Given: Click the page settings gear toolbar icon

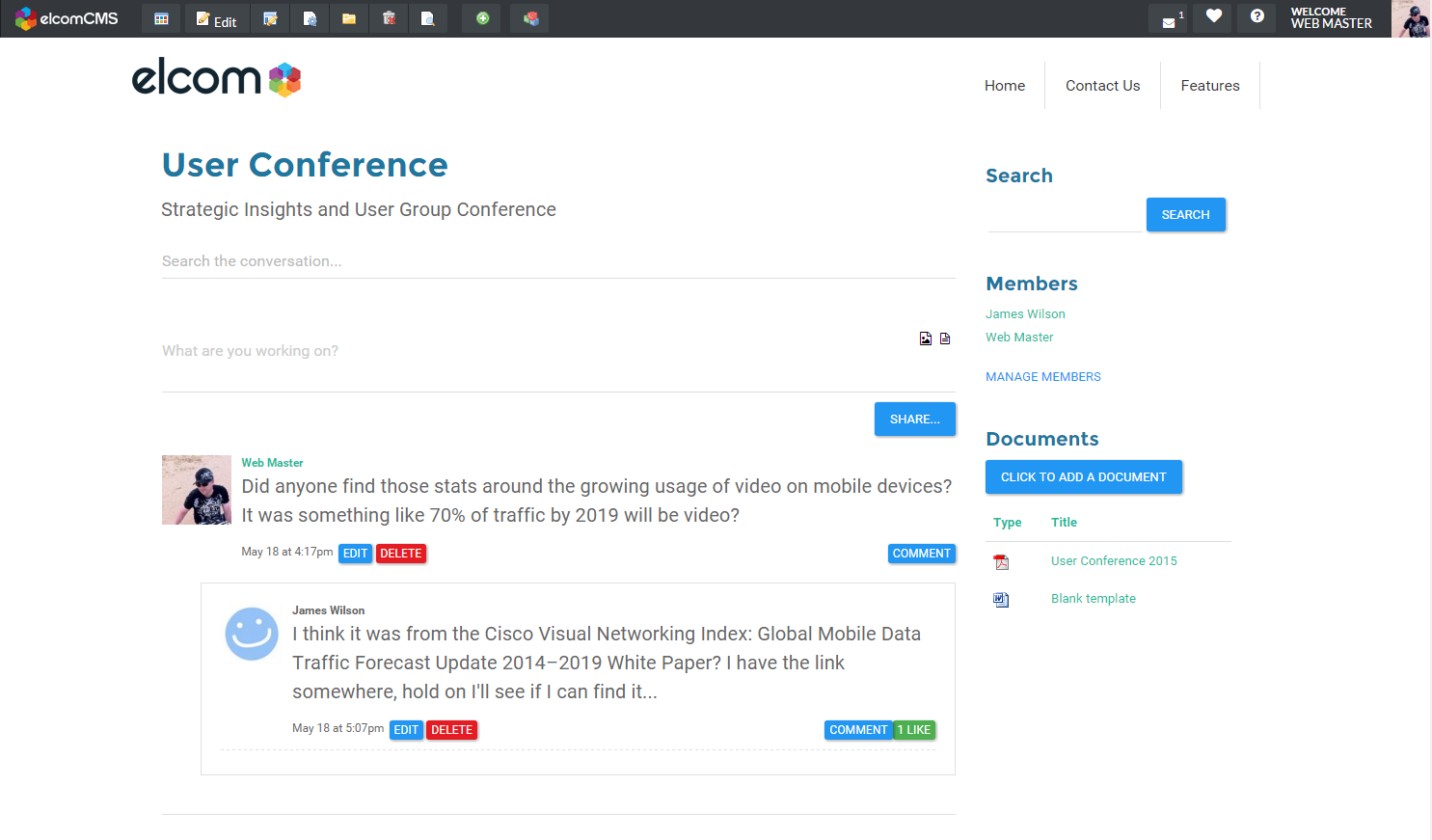Looking at the screenshot, I should [x=310, y=18].
